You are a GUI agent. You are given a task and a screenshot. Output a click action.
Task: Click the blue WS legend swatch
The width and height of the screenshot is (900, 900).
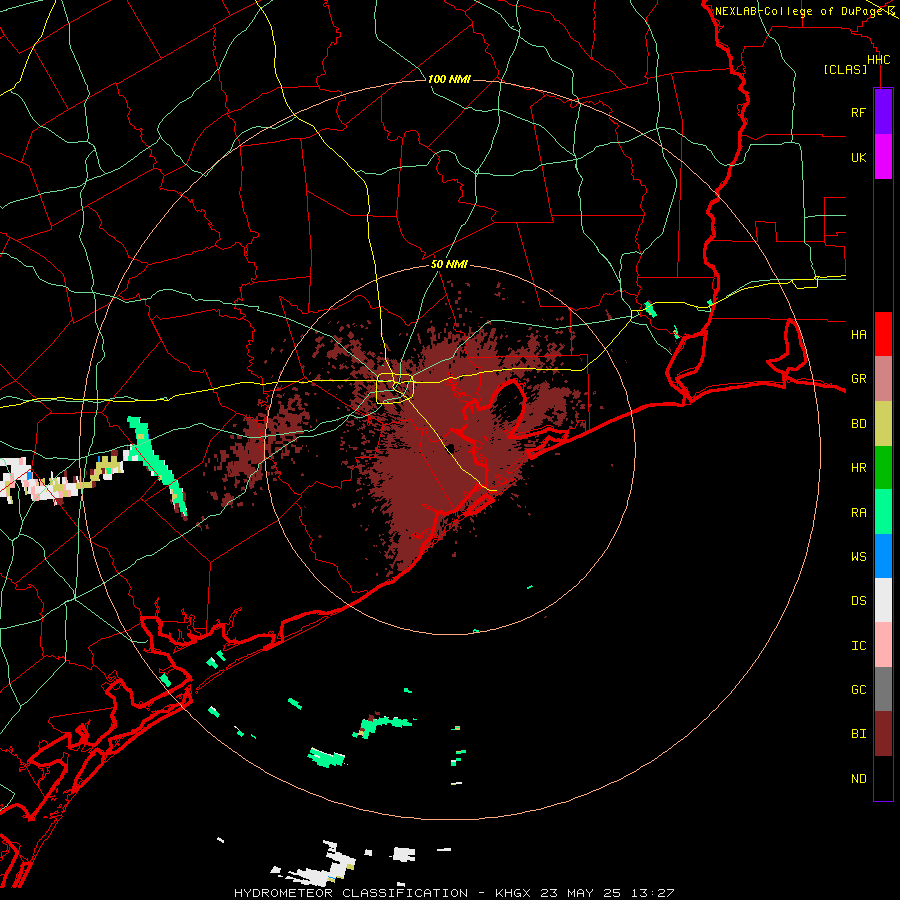pos(883,556)
